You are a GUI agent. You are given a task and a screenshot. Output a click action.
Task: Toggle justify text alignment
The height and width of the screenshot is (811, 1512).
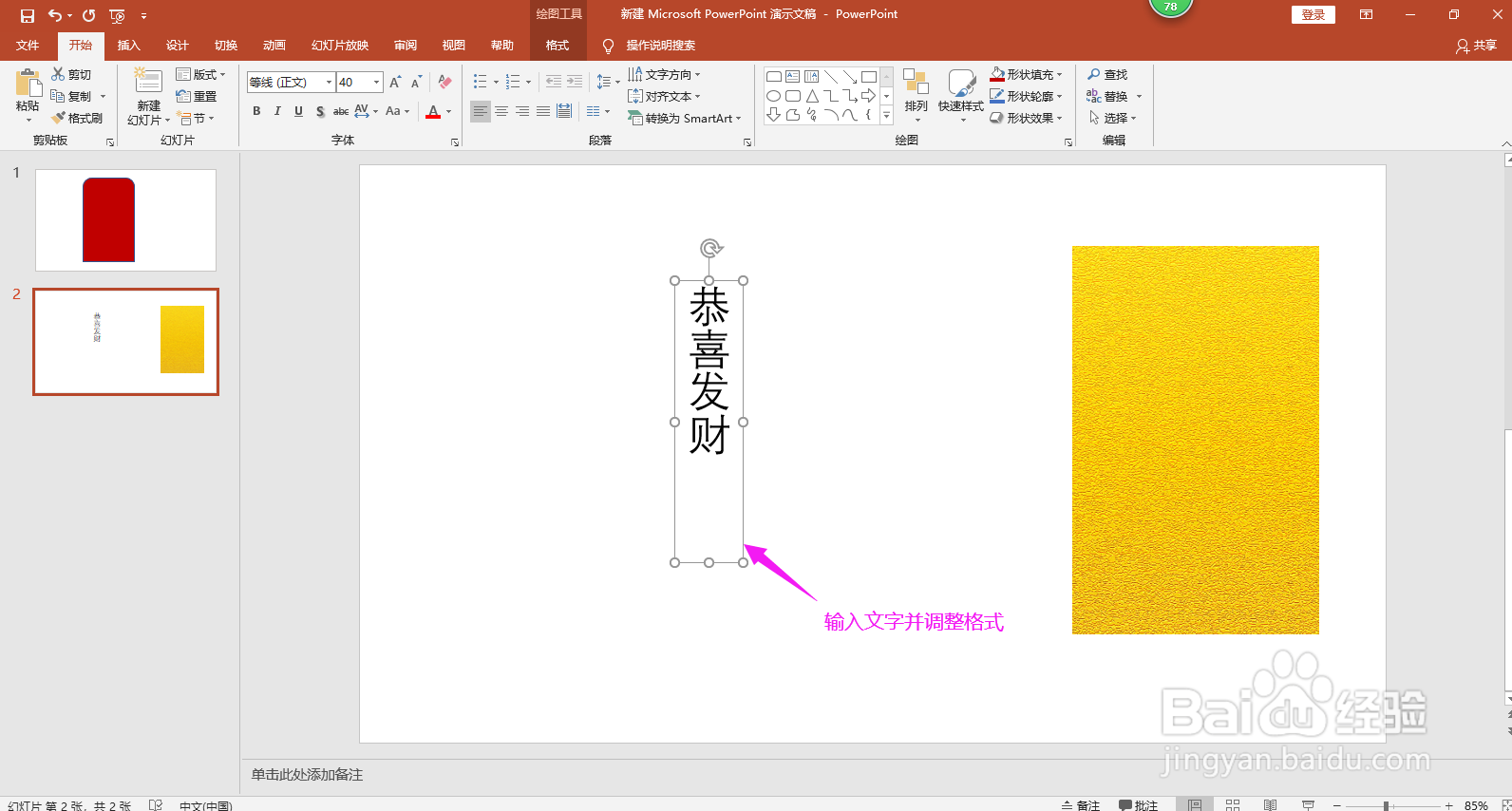[543, 111]
